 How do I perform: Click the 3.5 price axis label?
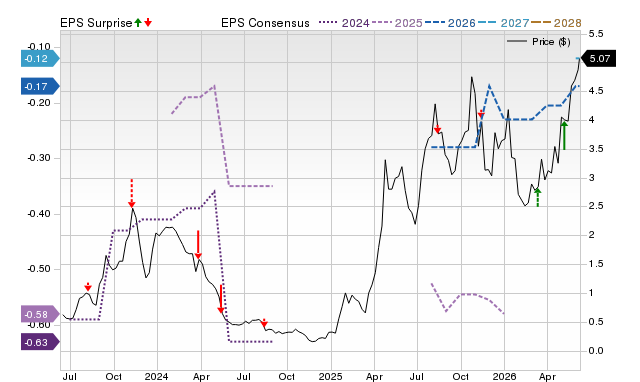tap(596, 149)
